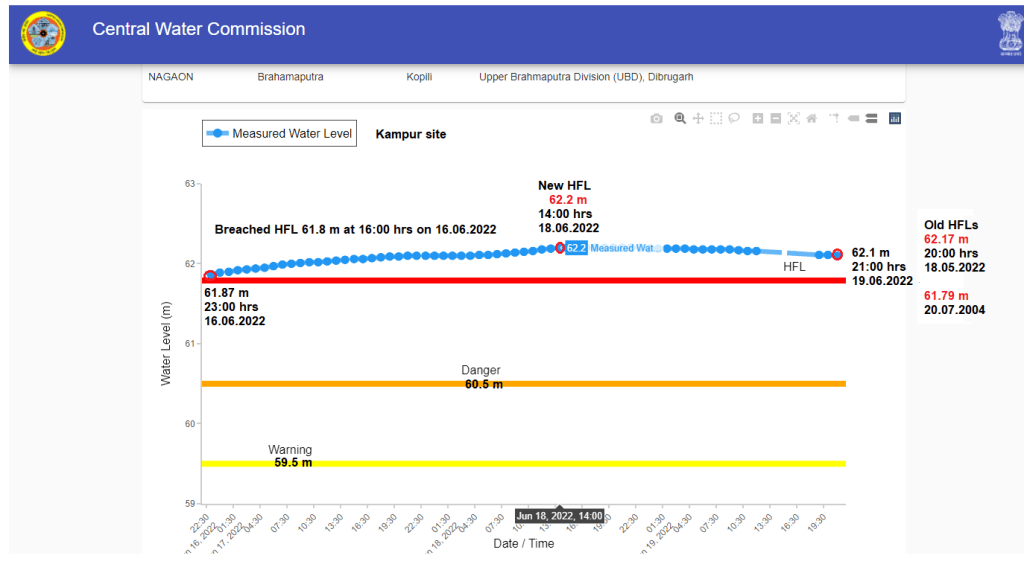
Task: Click the last data point at 62.1 m
Action: point(837,255)
